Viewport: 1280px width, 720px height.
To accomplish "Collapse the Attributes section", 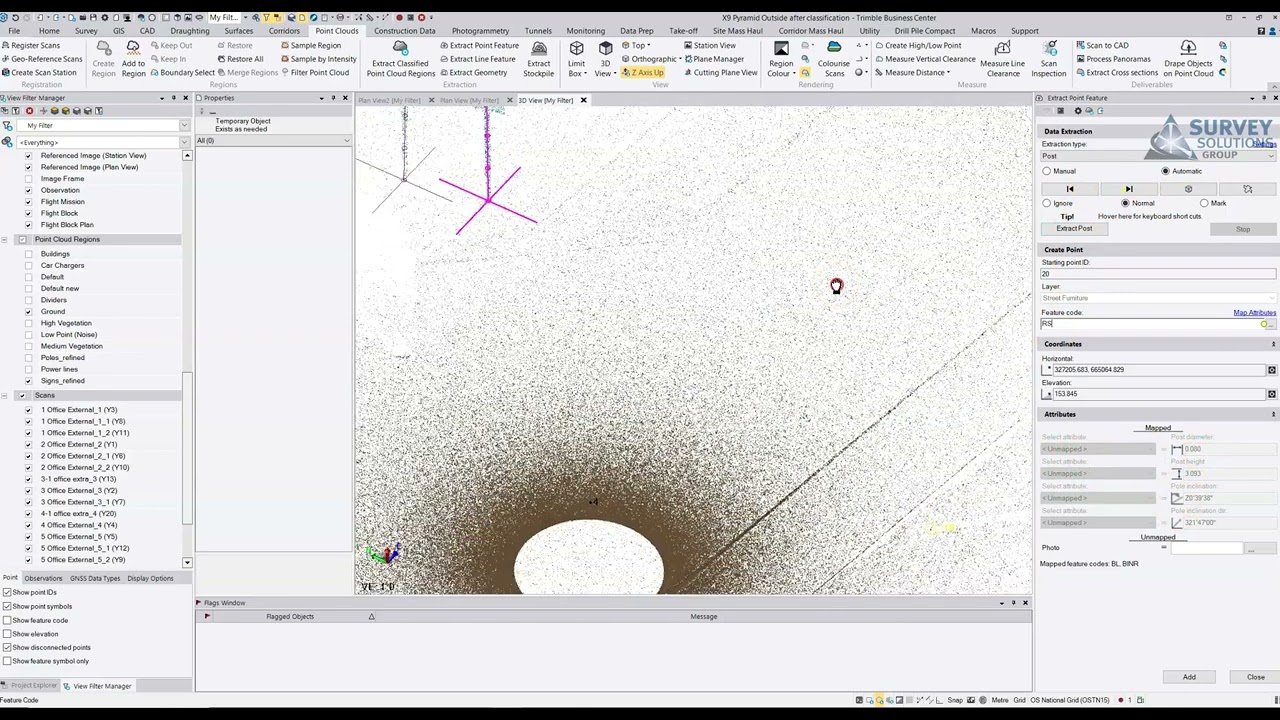I will 1273,414.
